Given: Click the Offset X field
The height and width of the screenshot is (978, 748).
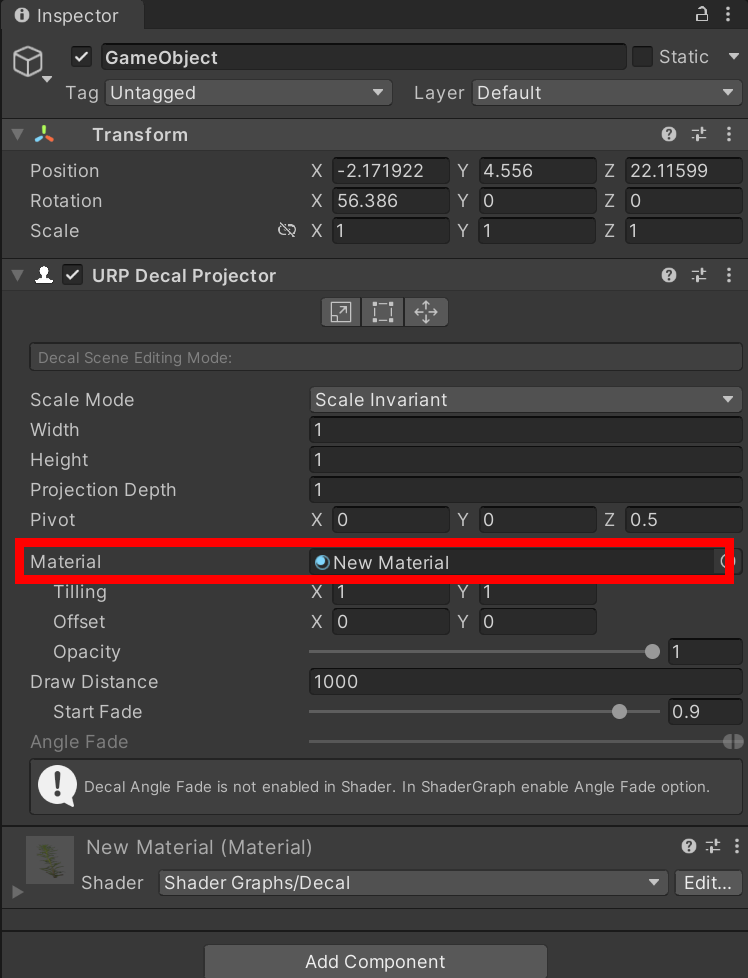Looking at the screenshot, I should tap(391, 622).
